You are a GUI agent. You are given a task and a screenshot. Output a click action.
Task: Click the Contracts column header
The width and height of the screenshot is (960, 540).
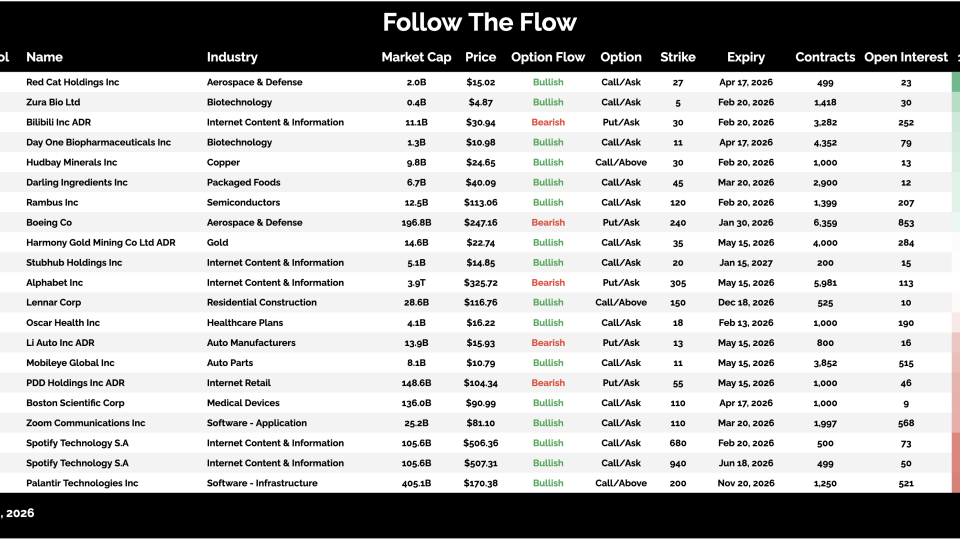click(x=825, y=57)
